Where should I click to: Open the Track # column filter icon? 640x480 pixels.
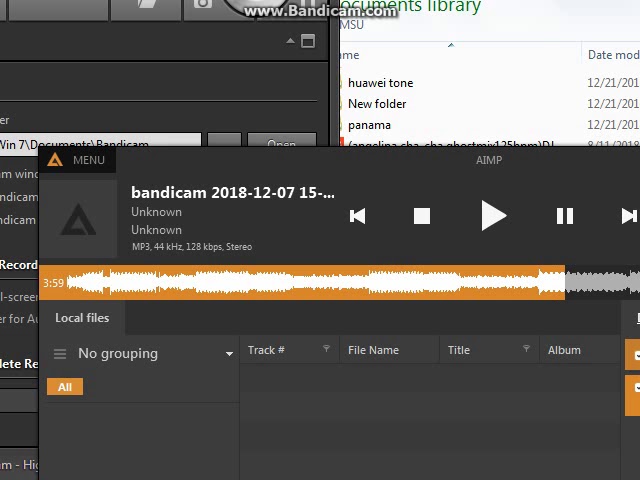tap(326, 348)
